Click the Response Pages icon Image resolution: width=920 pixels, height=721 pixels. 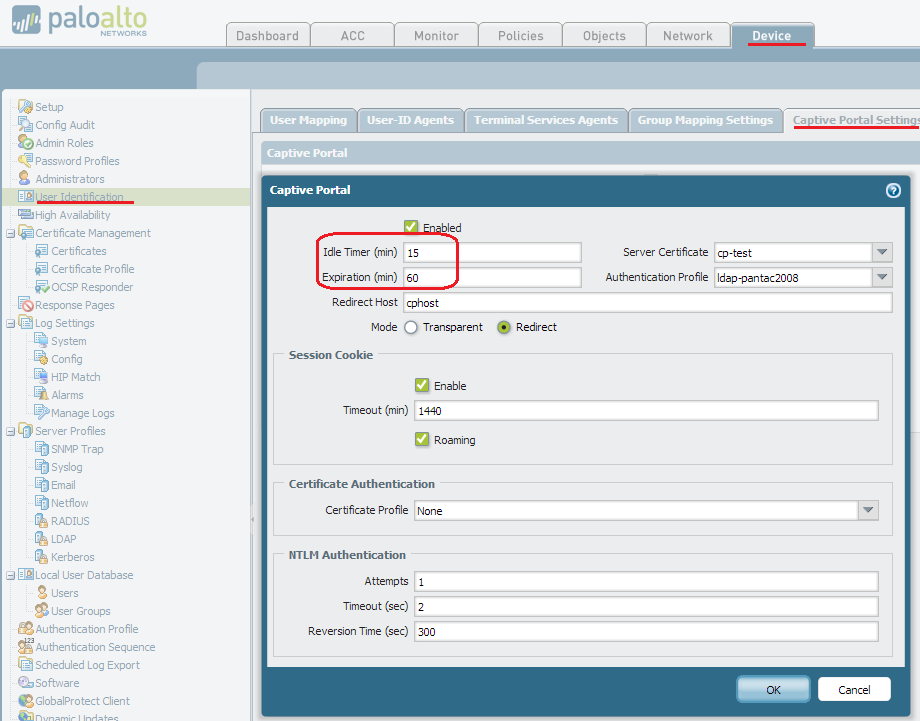25,304
